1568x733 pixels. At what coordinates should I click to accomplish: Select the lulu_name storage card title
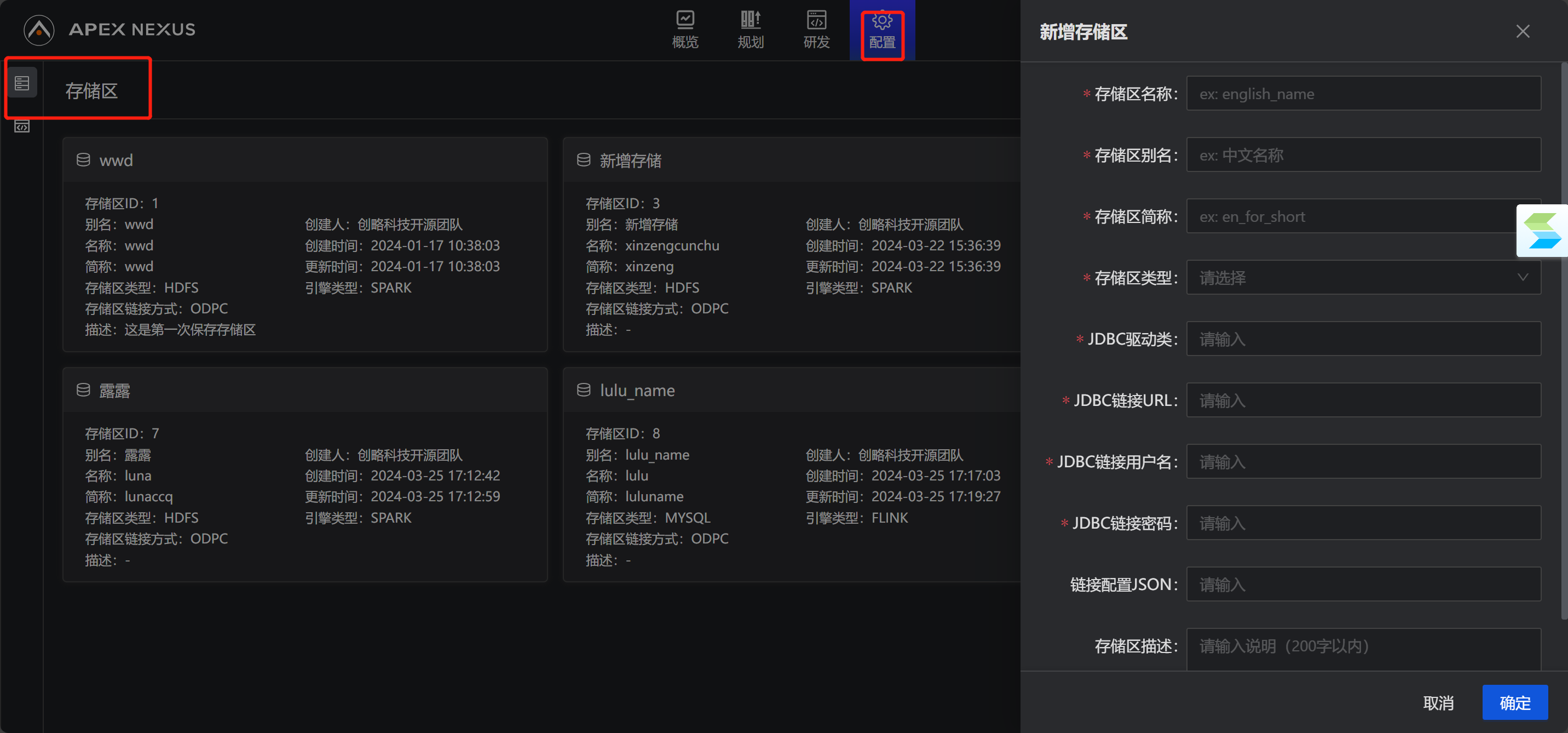(637, 391)
